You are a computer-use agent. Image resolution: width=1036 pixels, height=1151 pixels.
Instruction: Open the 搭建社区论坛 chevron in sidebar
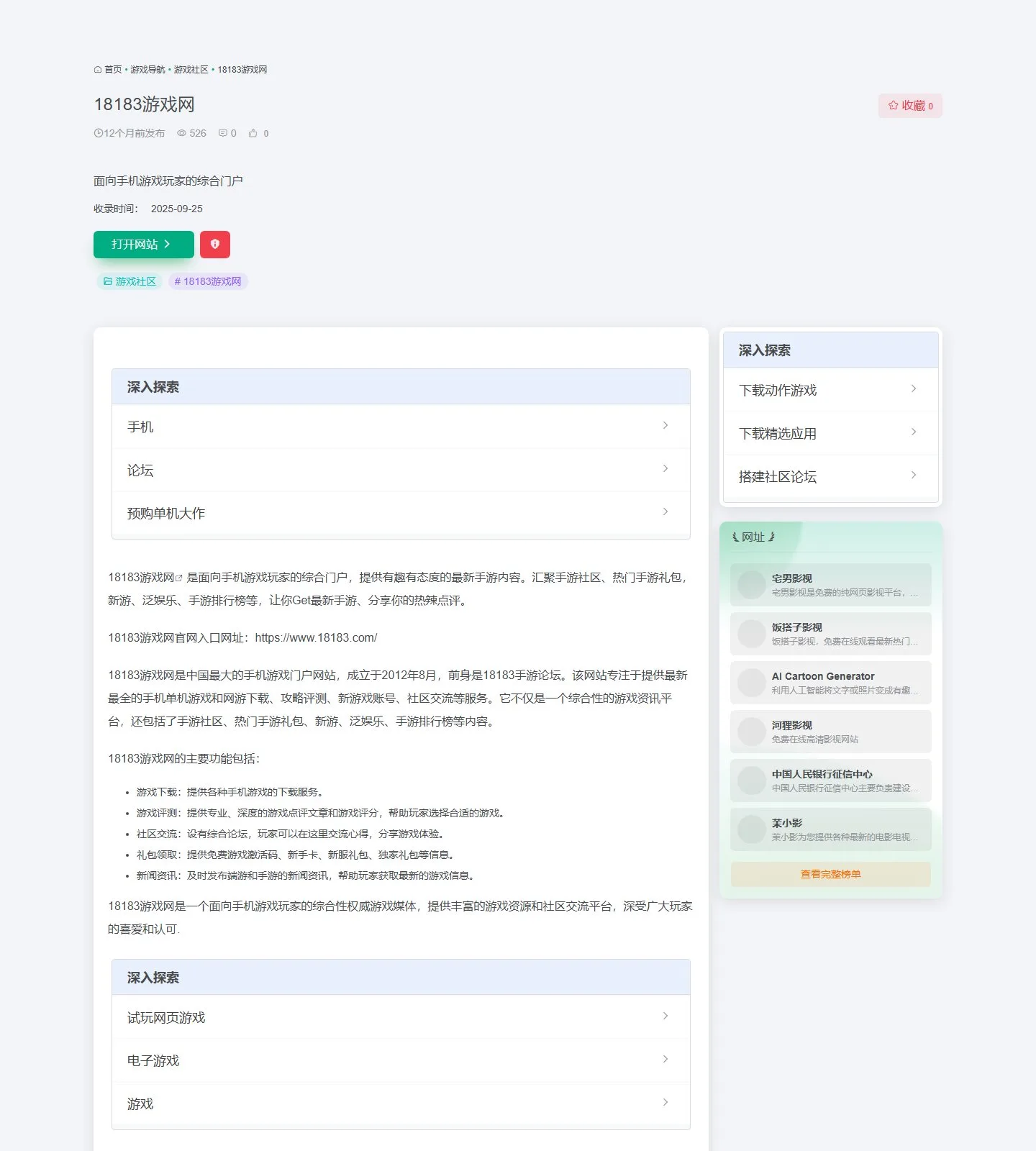pyautogui.click(x=914, y=475)
